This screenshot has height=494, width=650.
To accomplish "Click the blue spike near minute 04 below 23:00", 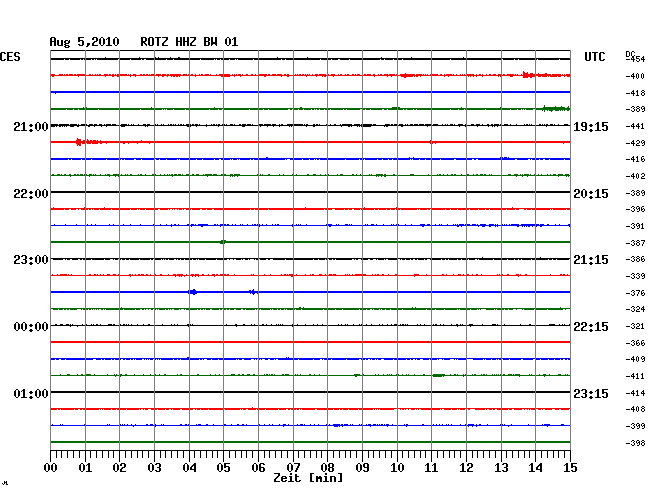I will (193, 292).
